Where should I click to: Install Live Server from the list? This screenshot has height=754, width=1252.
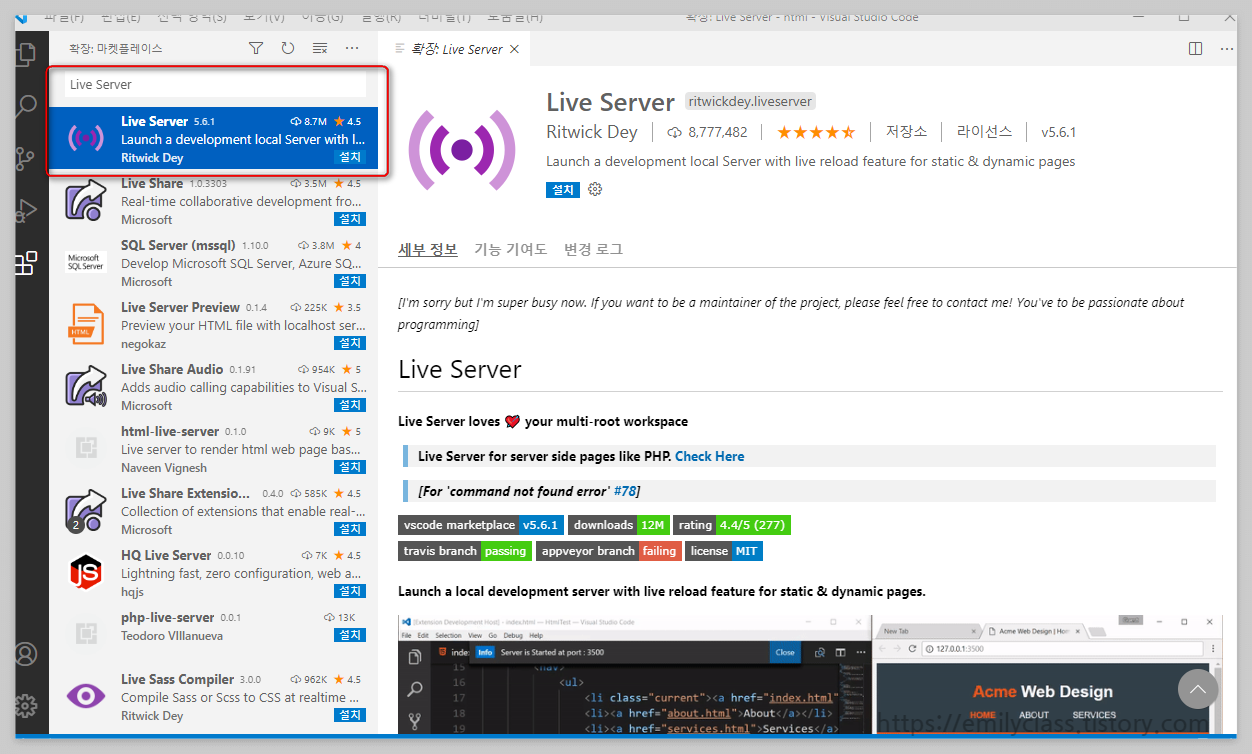tap(350, 157)
